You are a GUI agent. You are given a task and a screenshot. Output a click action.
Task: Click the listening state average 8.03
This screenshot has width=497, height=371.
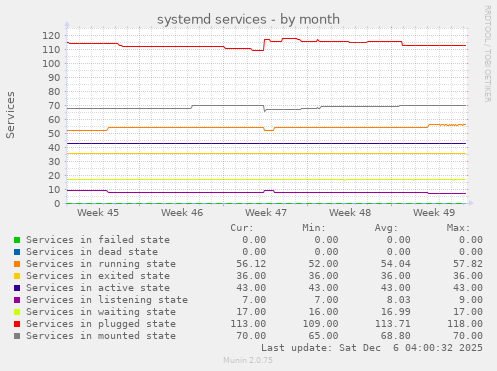pyautogui.click(x=399, y=300)
